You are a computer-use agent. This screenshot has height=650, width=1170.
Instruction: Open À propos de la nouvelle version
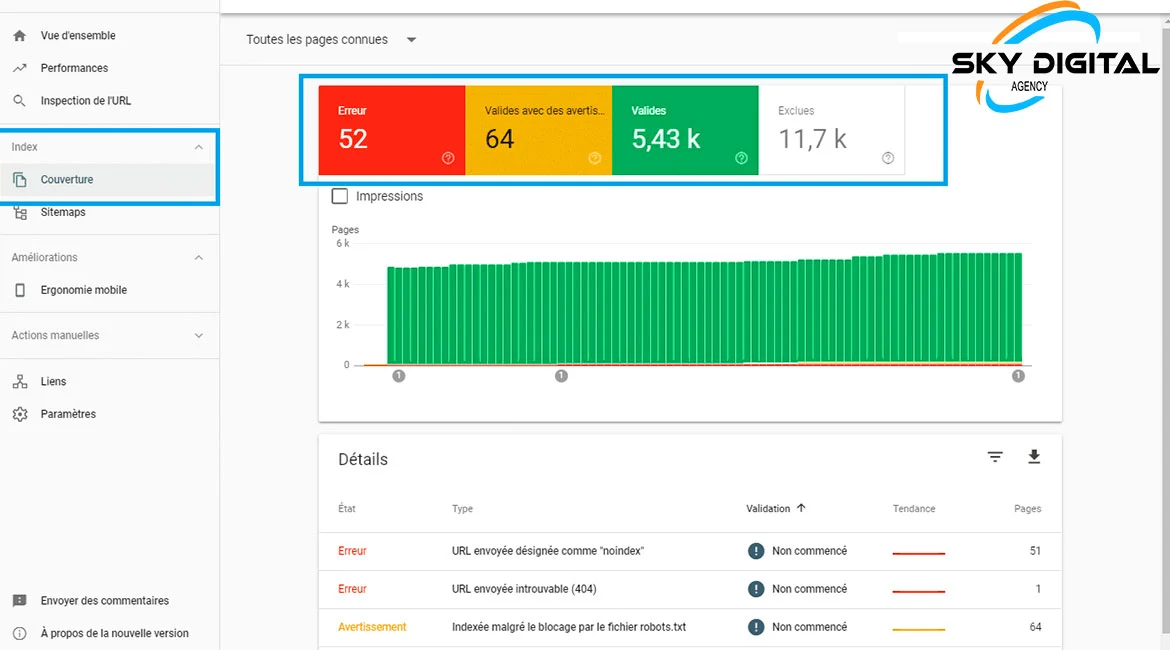click(x=114, y=633)
